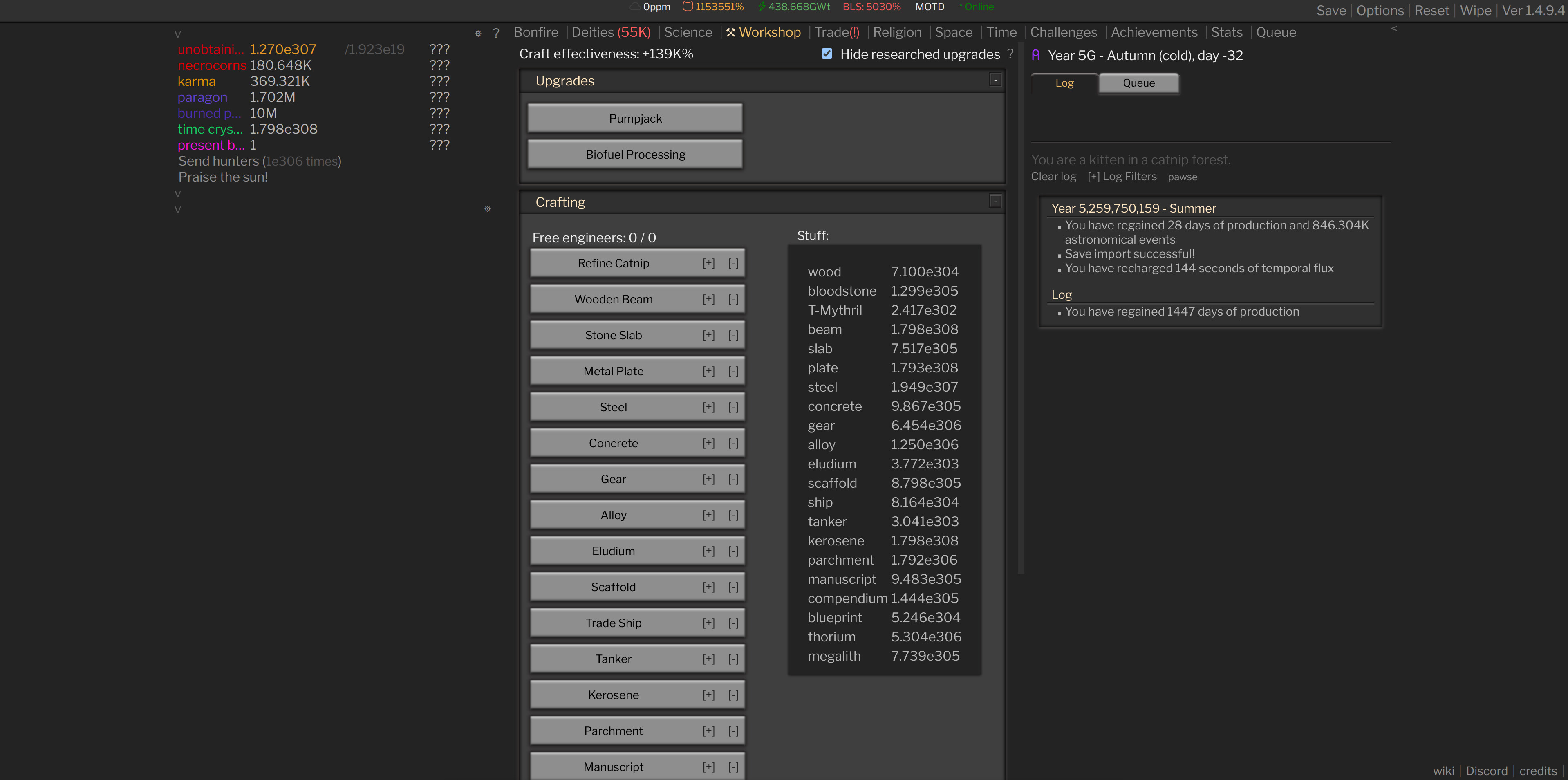1568x780 pixels.
Task: Collapse the Crafting panel
Action: [995, 201]
